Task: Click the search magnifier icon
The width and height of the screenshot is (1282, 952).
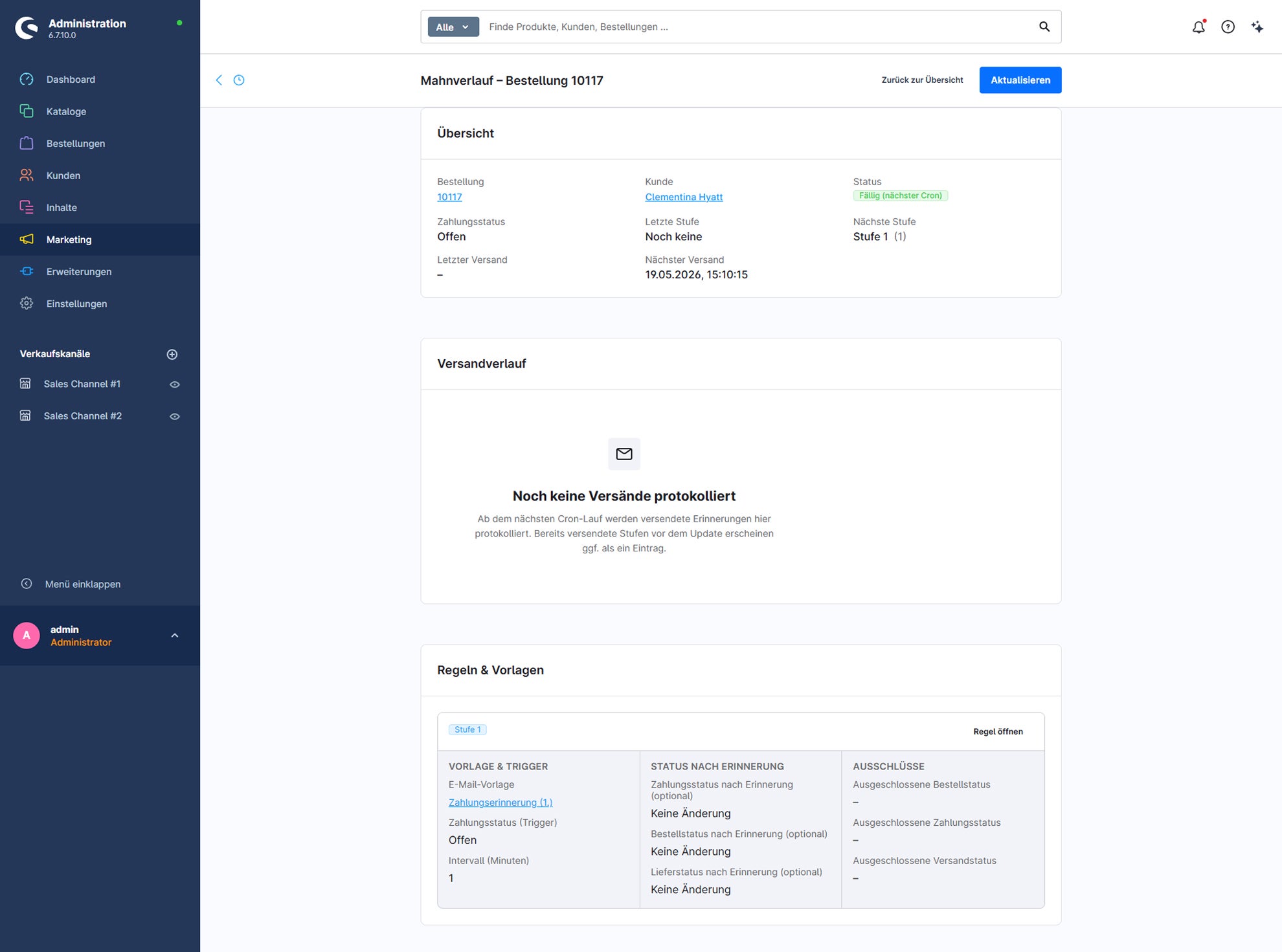Action: pos(1044,27)
